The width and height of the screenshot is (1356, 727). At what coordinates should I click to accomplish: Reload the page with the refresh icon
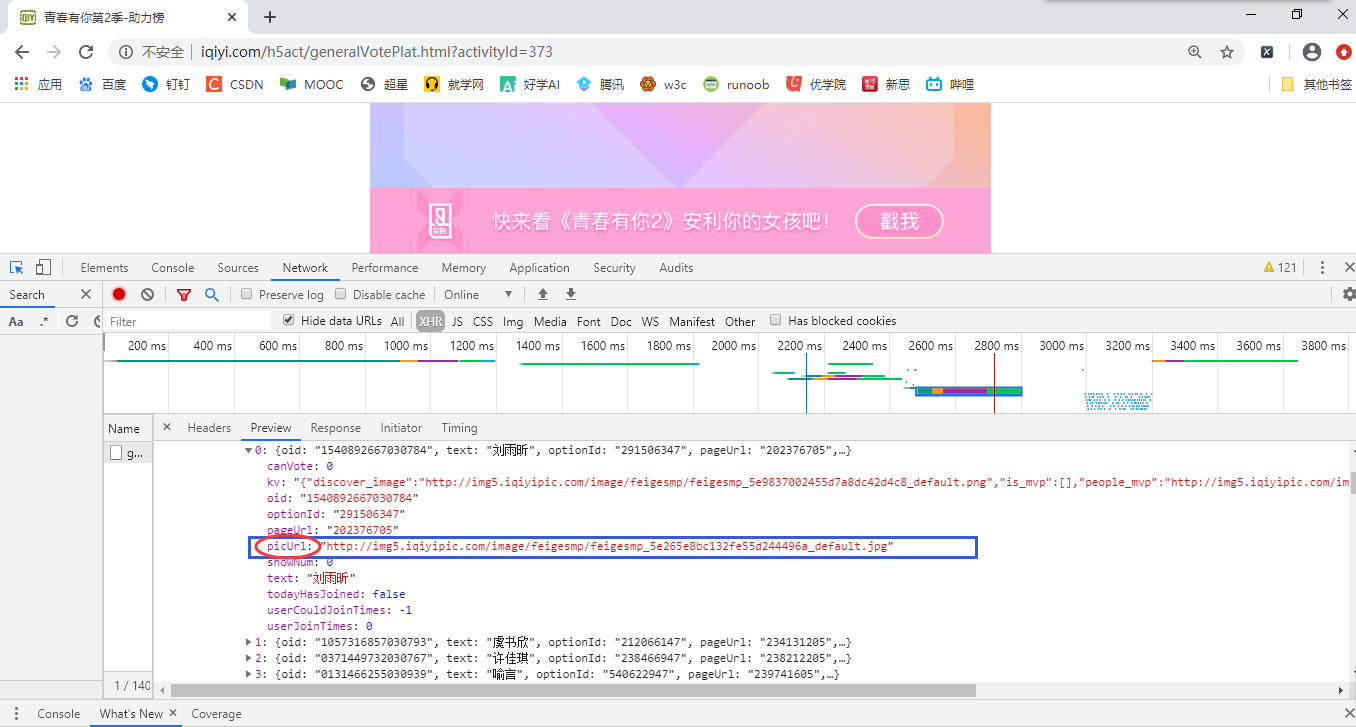86,52
